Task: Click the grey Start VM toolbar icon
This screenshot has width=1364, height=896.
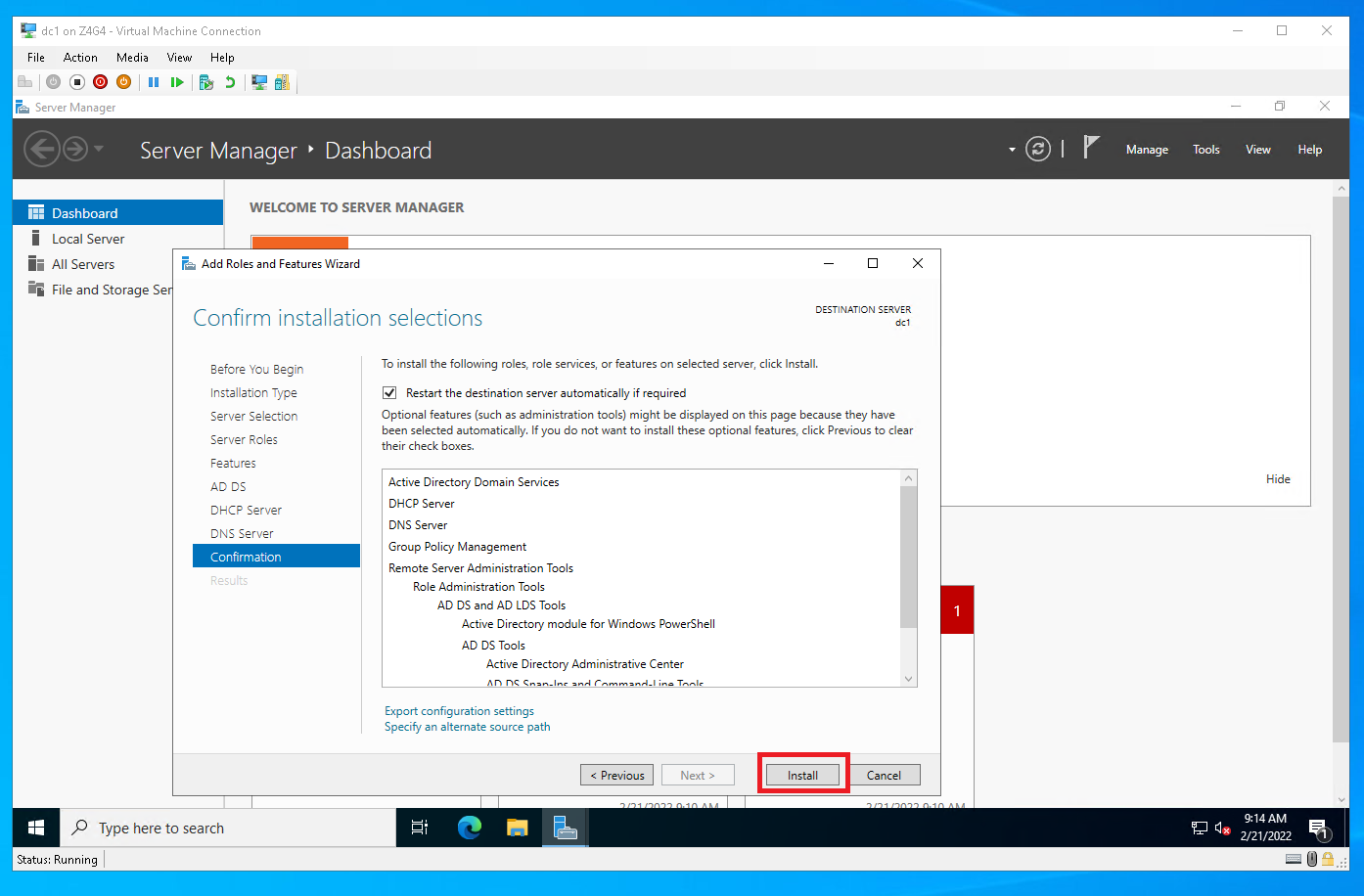Action: click(53, 82)
